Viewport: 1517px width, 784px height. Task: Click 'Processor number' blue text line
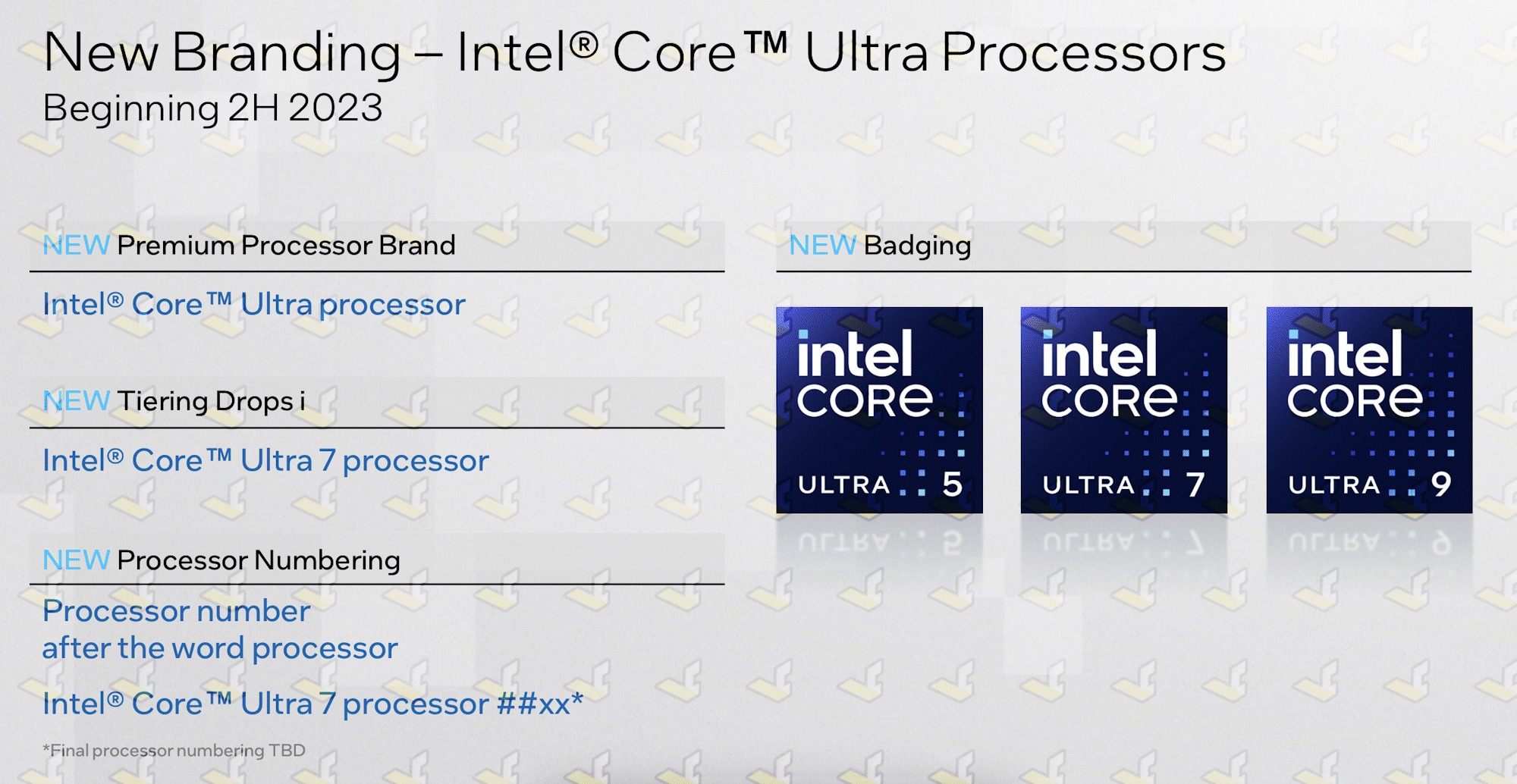(176, 611)
